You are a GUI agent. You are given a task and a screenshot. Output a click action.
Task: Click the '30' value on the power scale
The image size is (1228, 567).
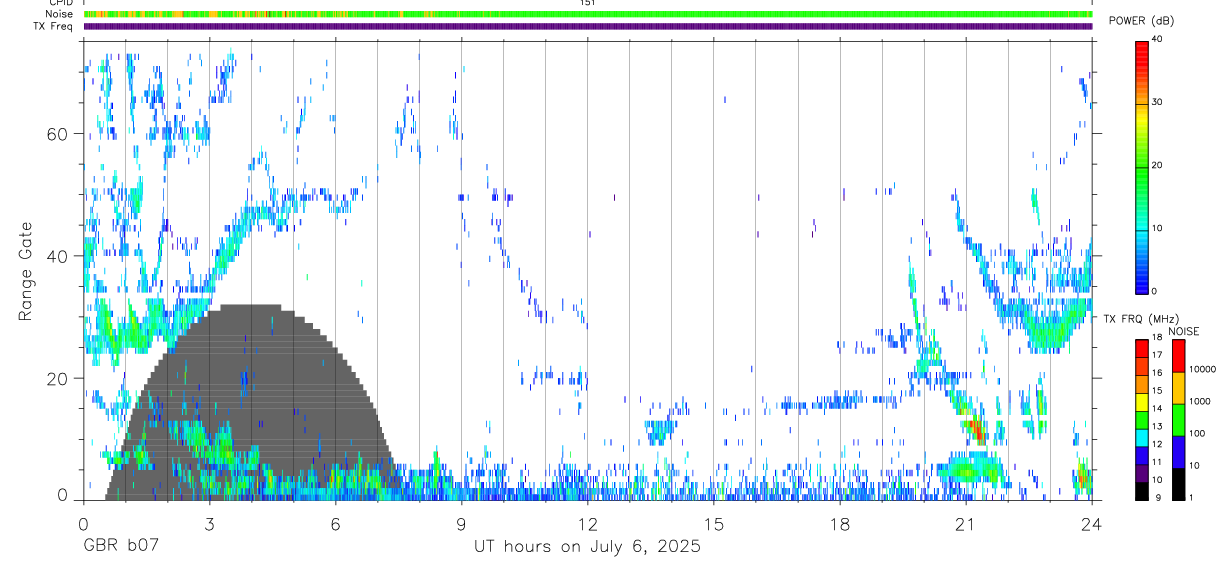point(1156,103)
